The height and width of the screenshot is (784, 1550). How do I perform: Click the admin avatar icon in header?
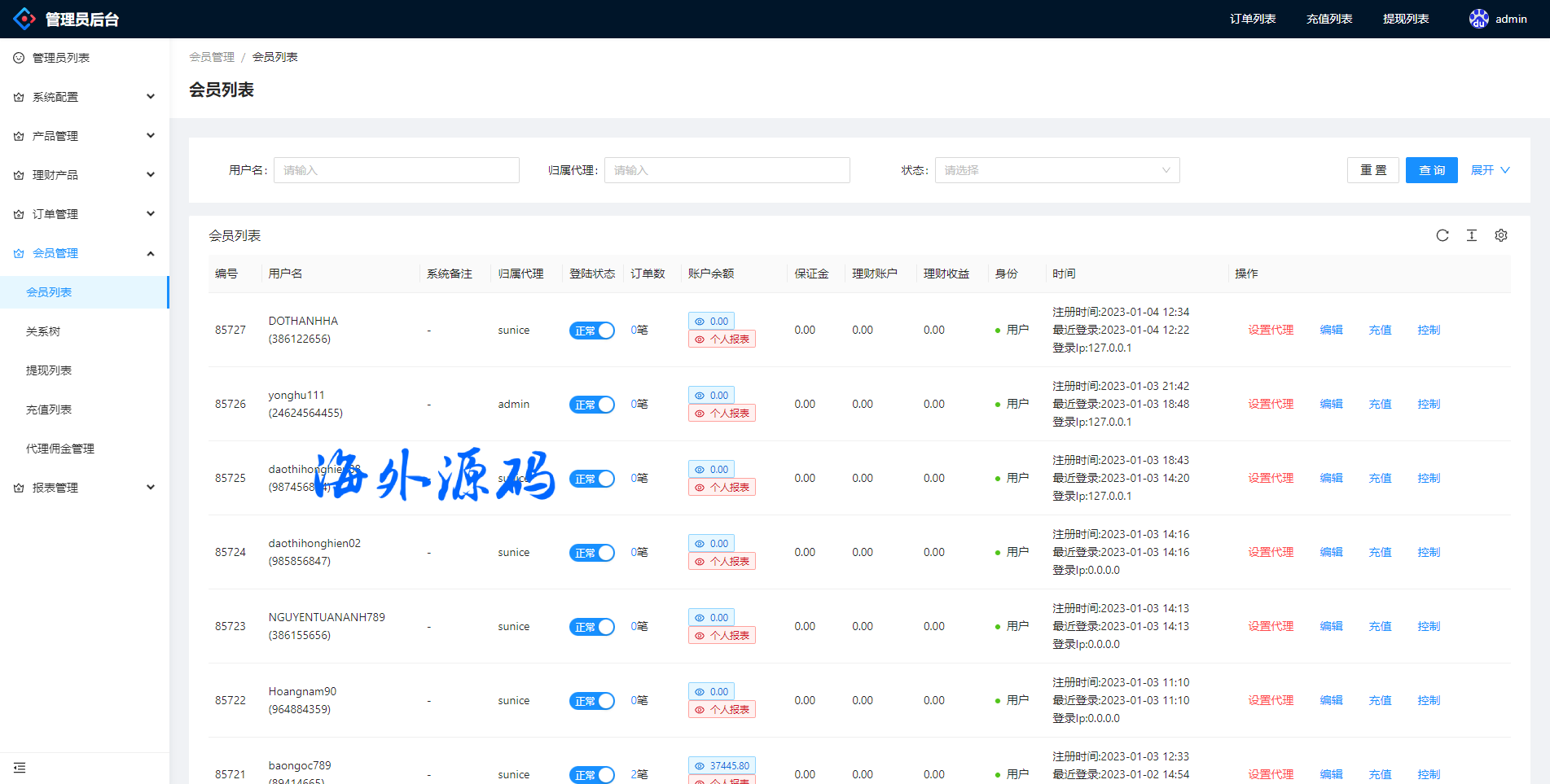click(1478, 19)
